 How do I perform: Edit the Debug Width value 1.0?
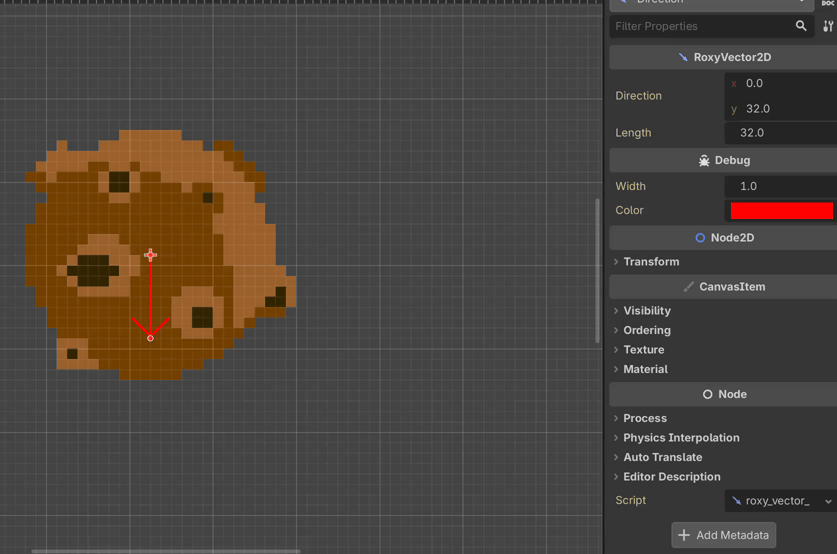pos(780,186)
